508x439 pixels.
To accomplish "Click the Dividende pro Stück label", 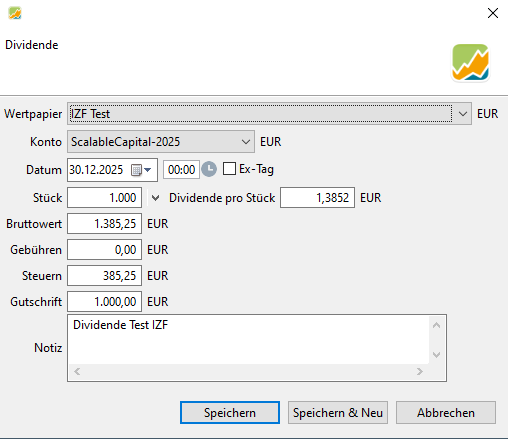I will pyautogui.click(x=222, y=198).
